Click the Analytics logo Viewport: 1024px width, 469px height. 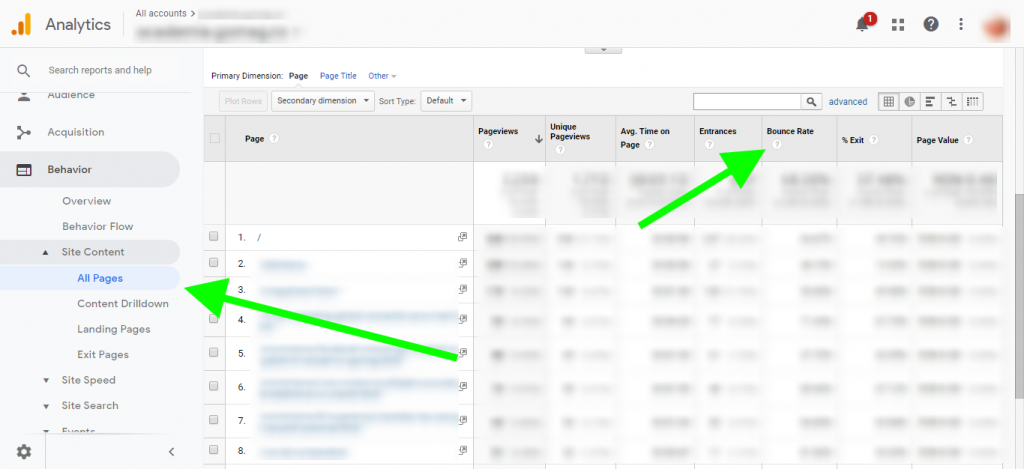22,25
